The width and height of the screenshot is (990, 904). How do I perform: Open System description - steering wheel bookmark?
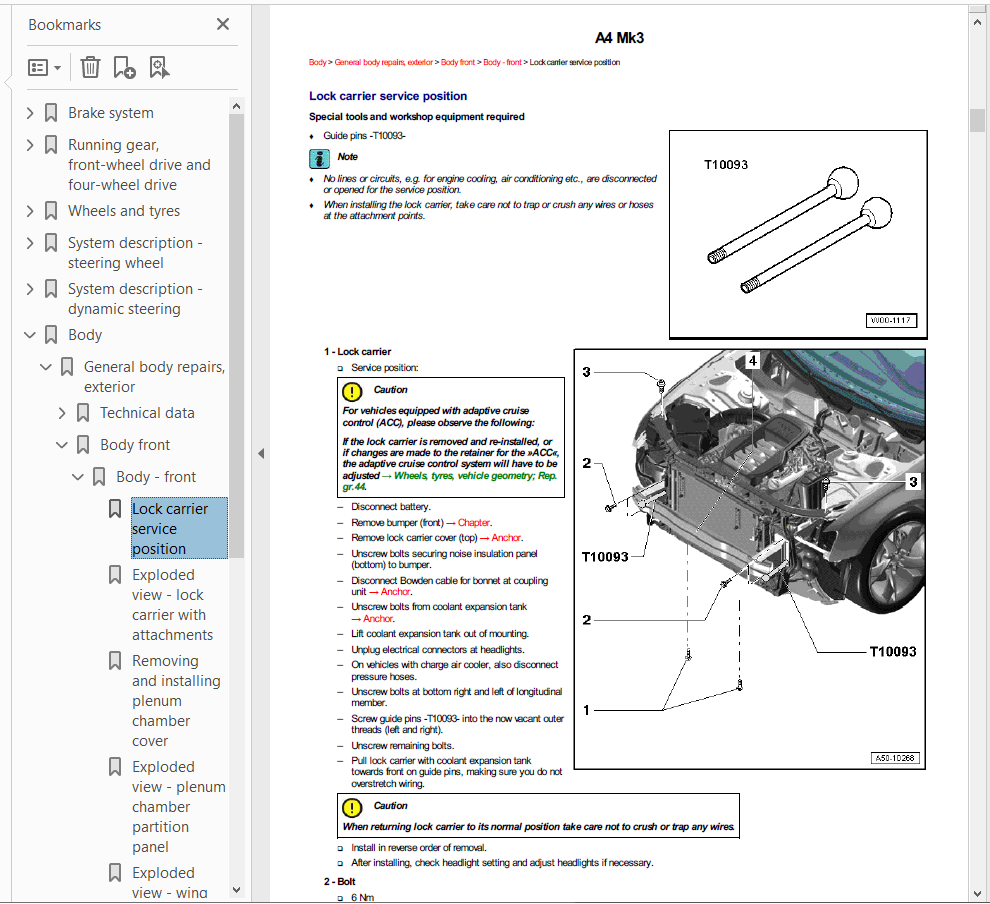(135, 253)
